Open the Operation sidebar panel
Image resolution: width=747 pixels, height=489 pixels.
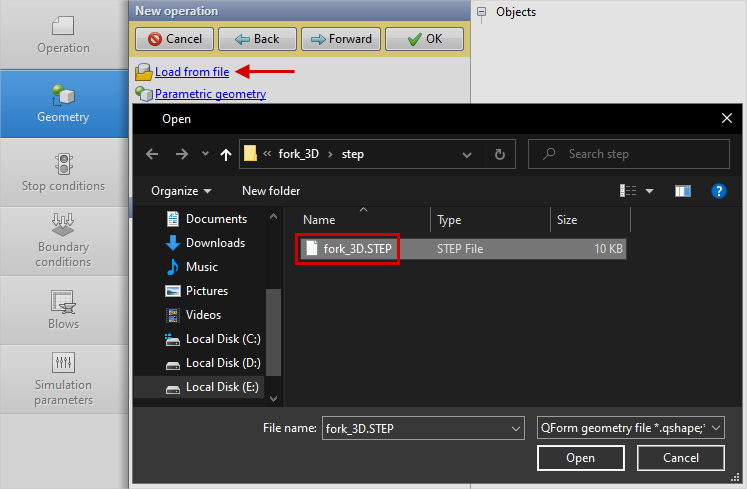coord(63,35)
